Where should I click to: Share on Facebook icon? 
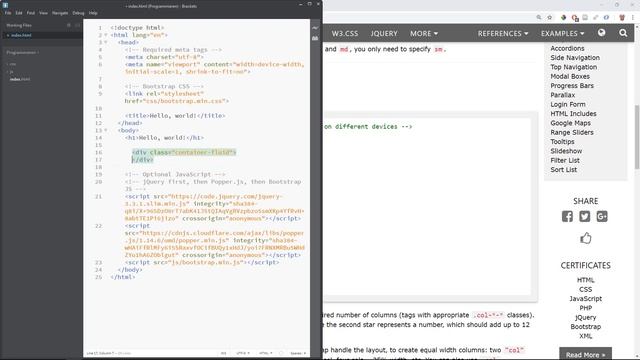pyautogui.click(x=567, y=216)
